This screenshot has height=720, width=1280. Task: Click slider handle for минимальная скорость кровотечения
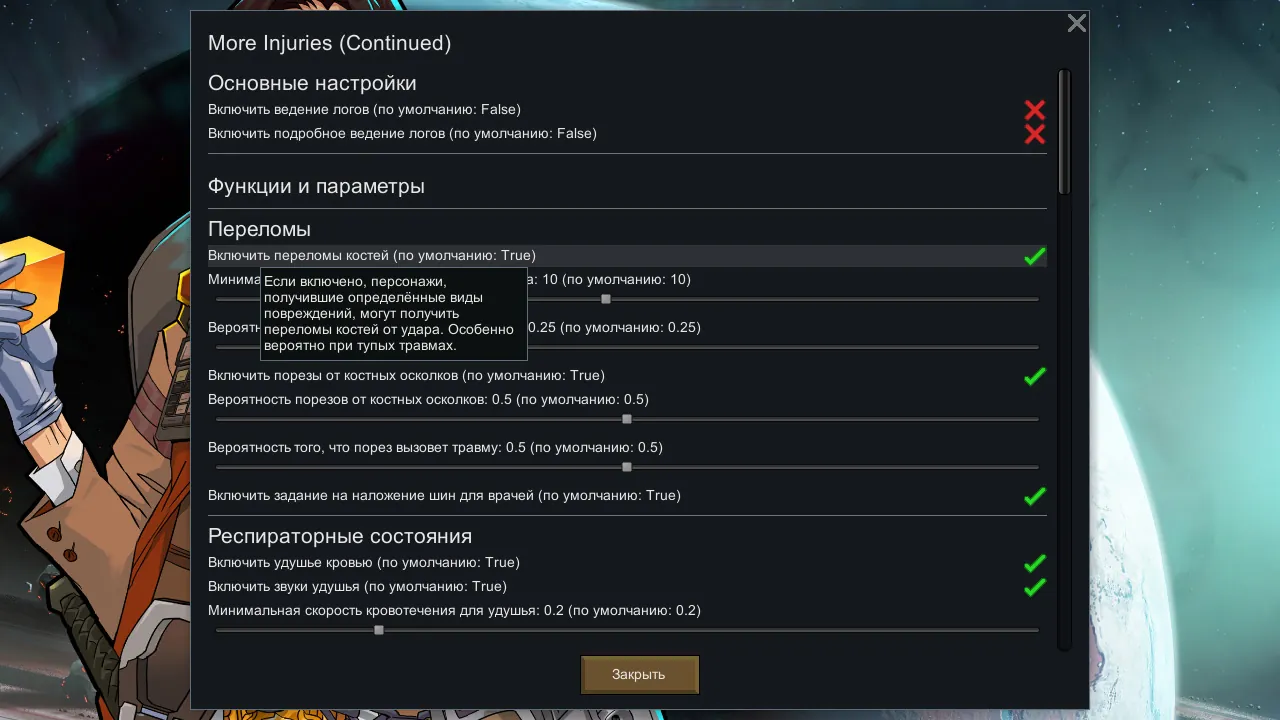[379, 630]
